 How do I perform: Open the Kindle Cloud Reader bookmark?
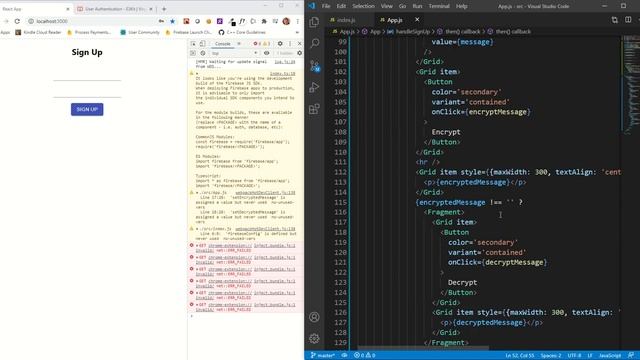38,32
